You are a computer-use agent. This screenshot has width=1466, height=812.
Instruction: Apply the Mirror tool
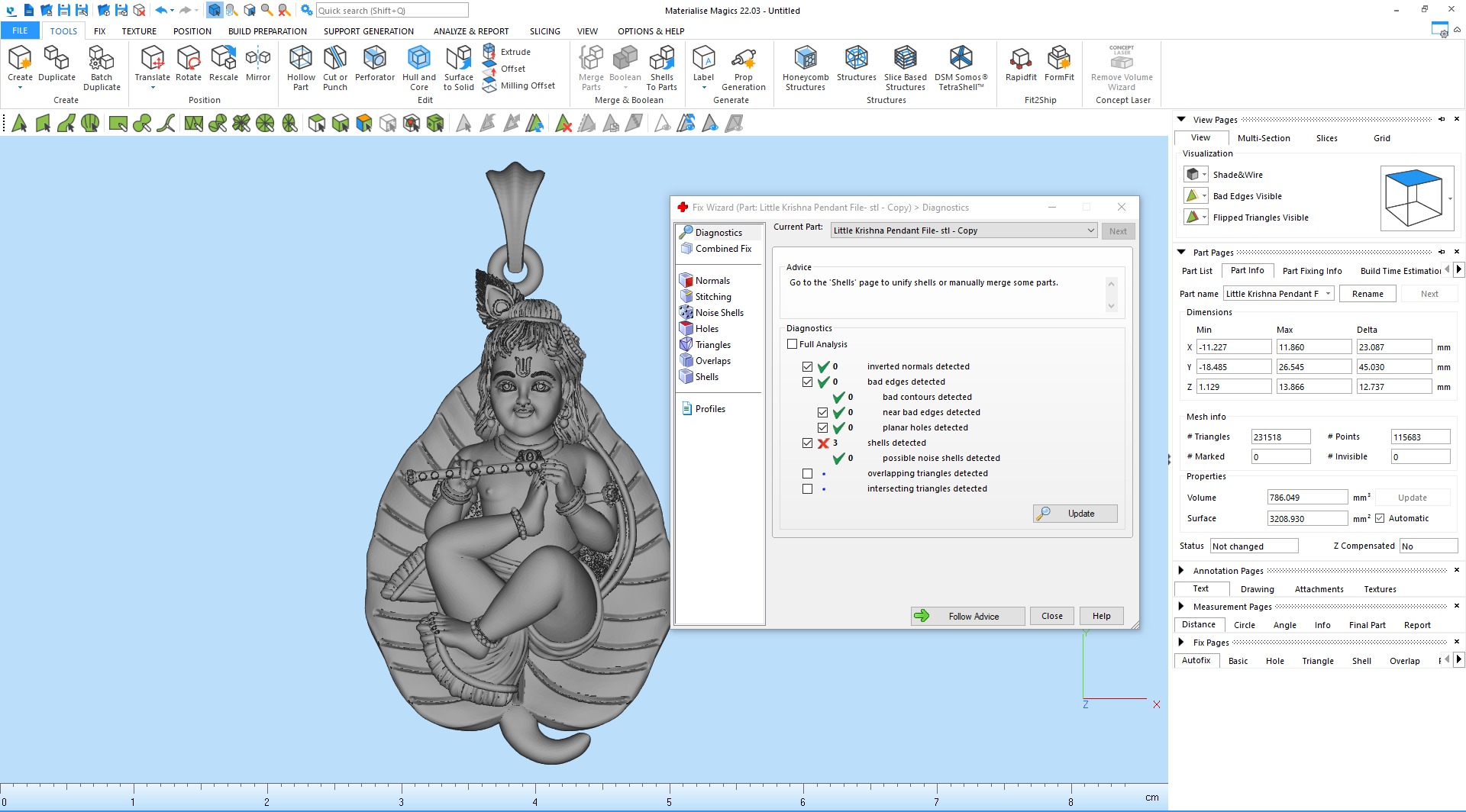[x=258, y=63]
